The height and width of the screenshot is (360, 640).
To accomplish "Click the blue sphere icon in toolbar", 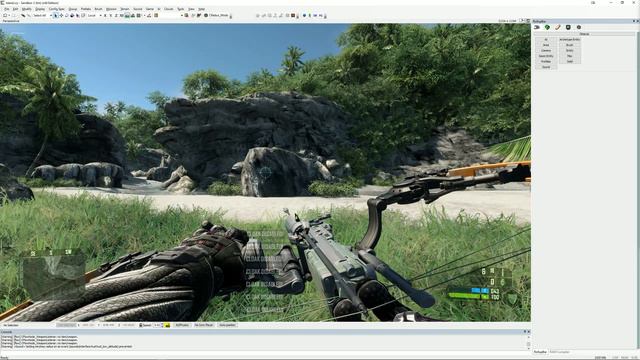I will (x=304, y=16).
